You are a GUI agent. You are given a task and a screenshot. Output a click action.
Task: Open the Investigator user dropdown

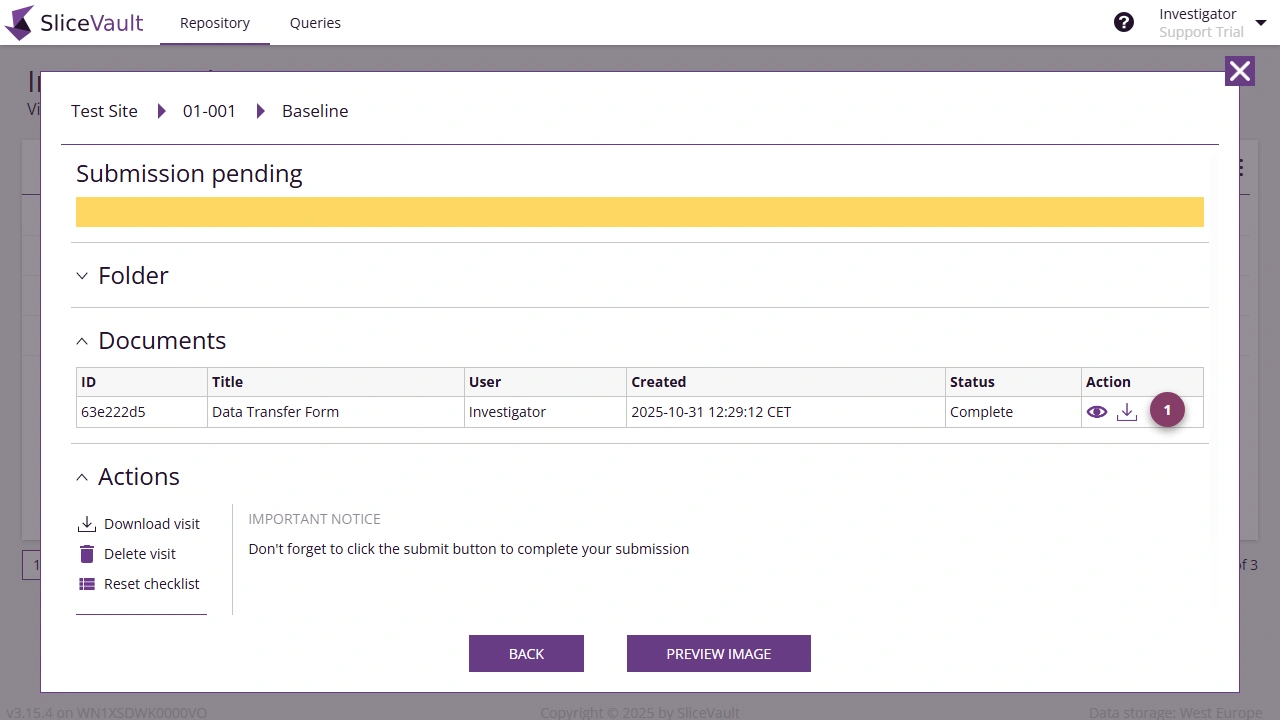1260,23
